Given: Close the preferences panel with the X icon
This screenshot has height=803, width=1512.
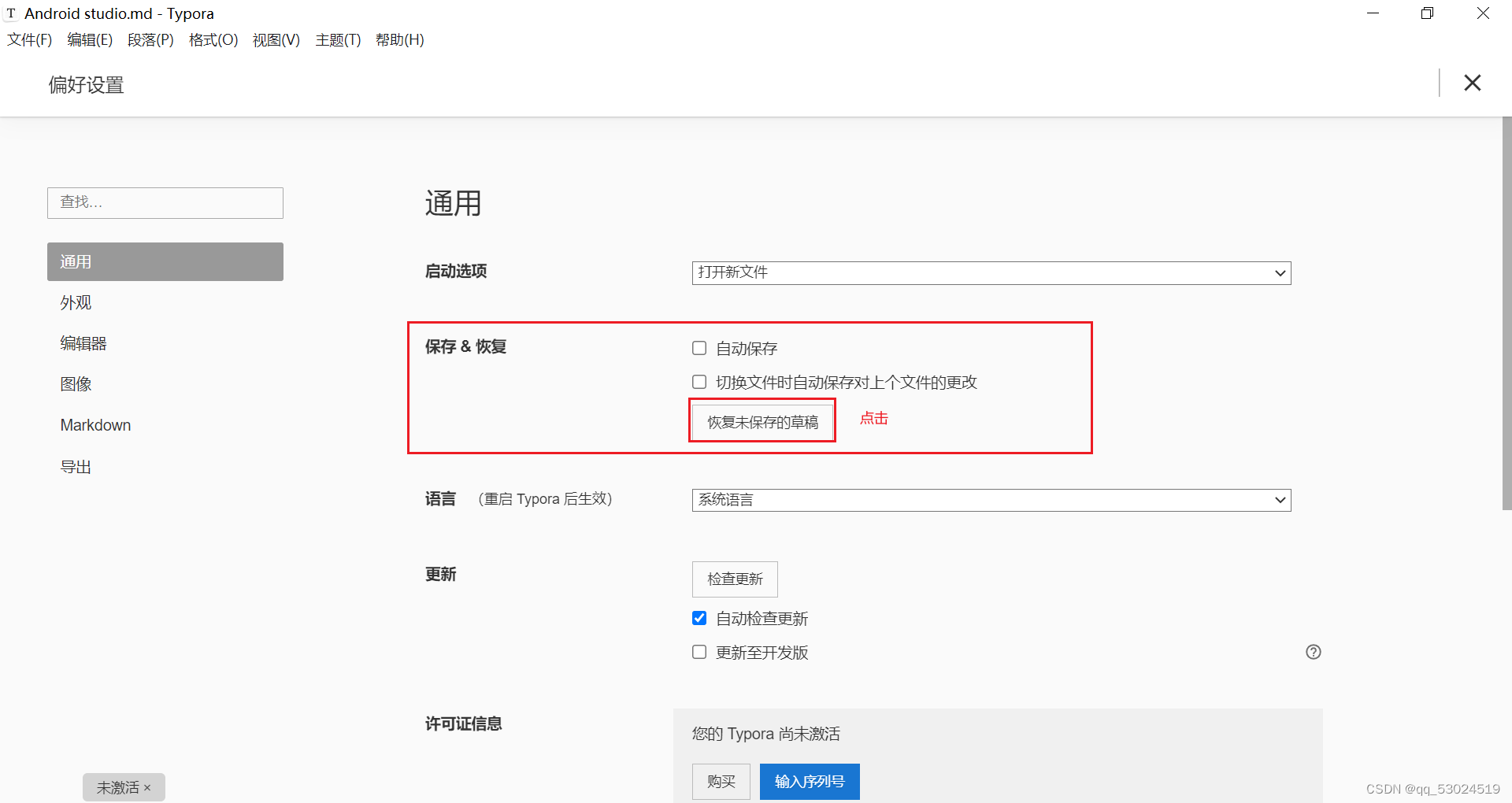Looking at the screenshot, I should point(1472,83).
